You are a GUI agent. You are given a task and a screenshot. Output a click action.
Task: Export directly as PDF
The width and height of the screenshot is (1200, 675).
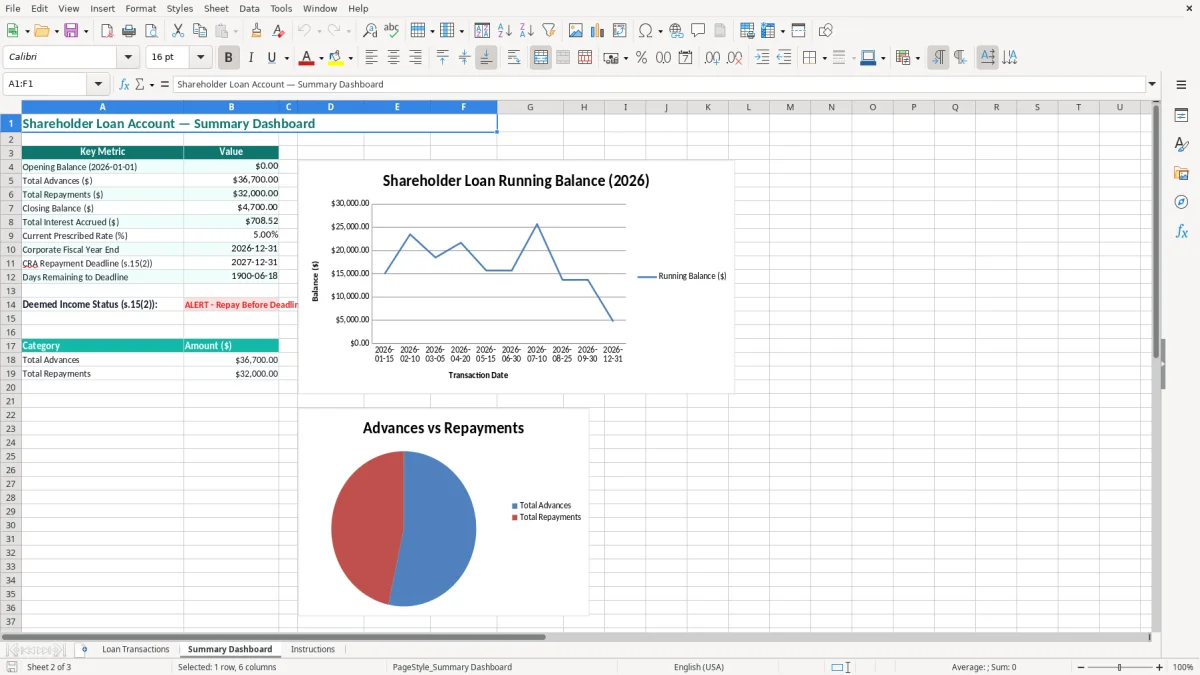(107, 31)
